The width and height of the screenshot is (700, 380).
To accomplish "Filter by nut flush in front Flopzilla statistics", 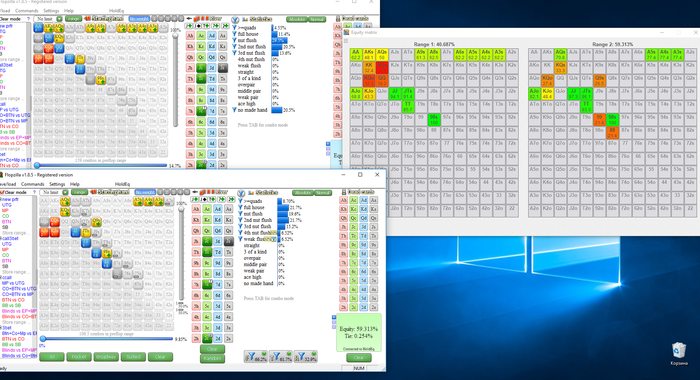I will coord(241,214).
